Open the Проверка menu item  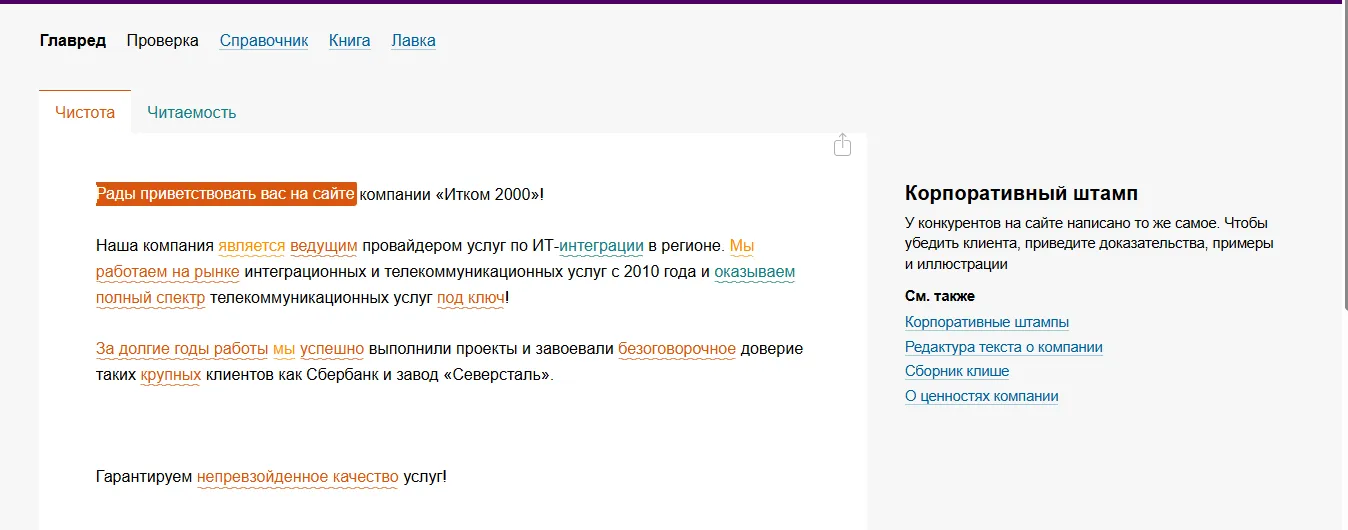(x=162, y=41)
